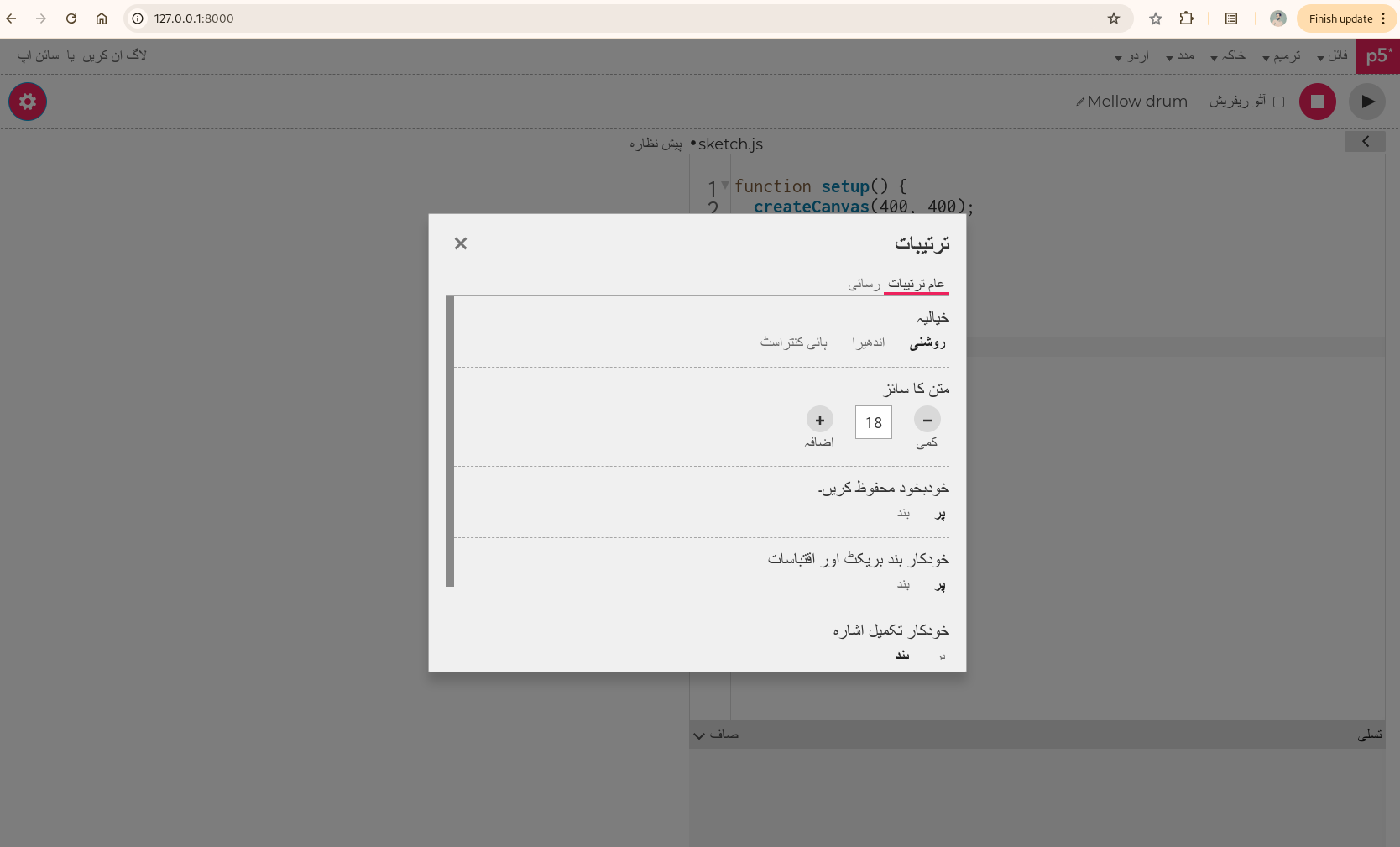Viewport: 1400px width, 847px height.
Task: Open settings via the gear icon
Action: click(x=28, y=102)
